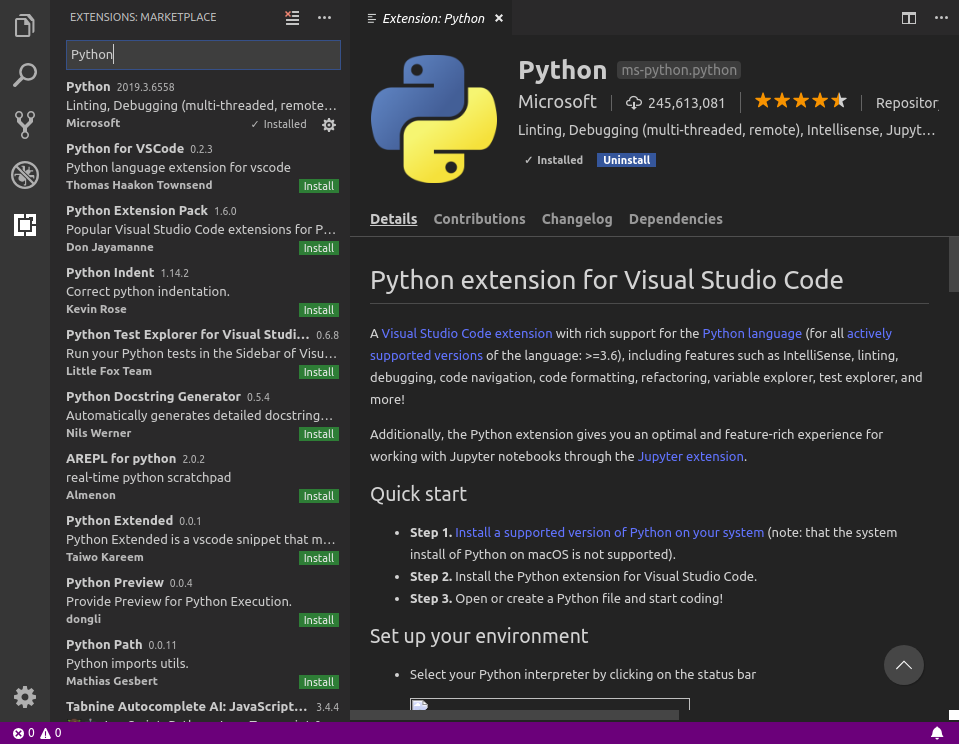Uninstall the Python extension
Image resolution: width=959 pixels, height=744 pixels.
coord(627,160)
